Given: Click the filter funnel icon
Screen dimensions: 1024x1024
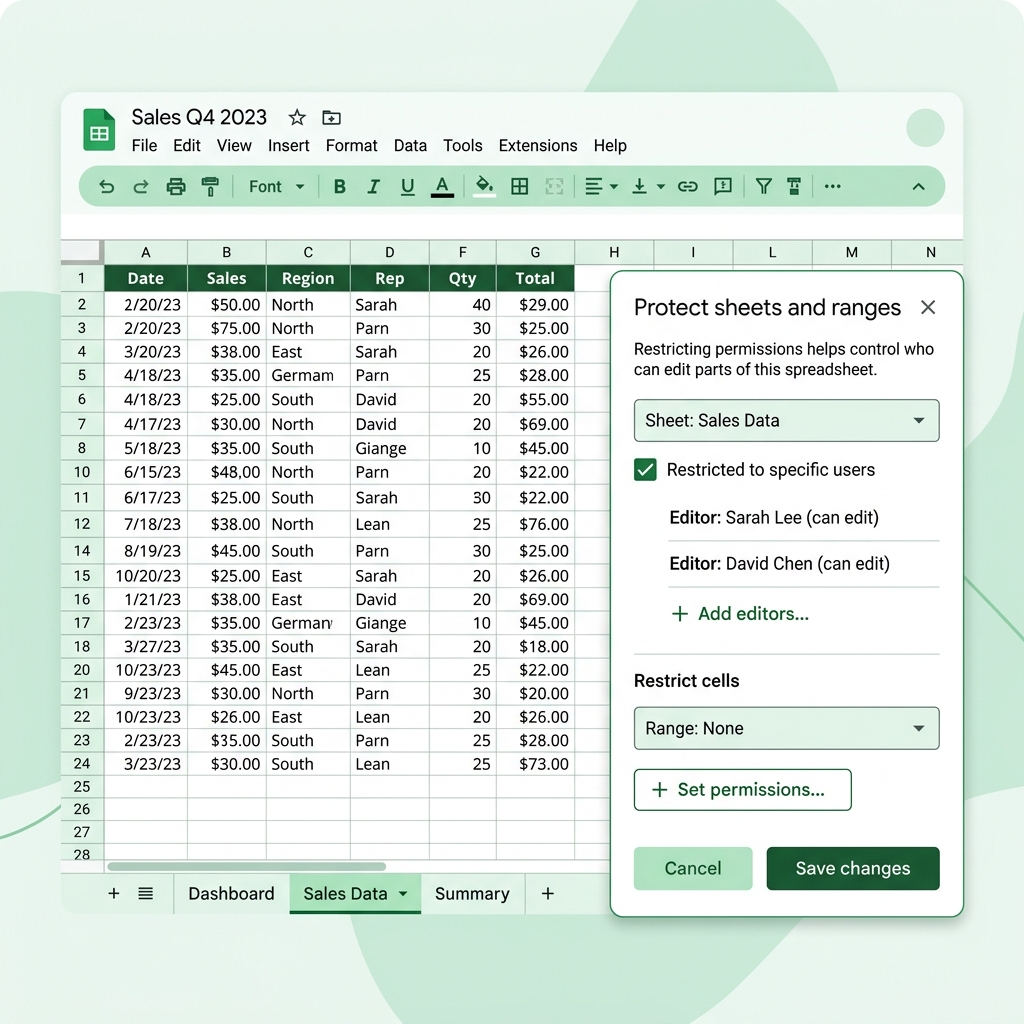Looking at the screenshot, I should pos(763,187).
